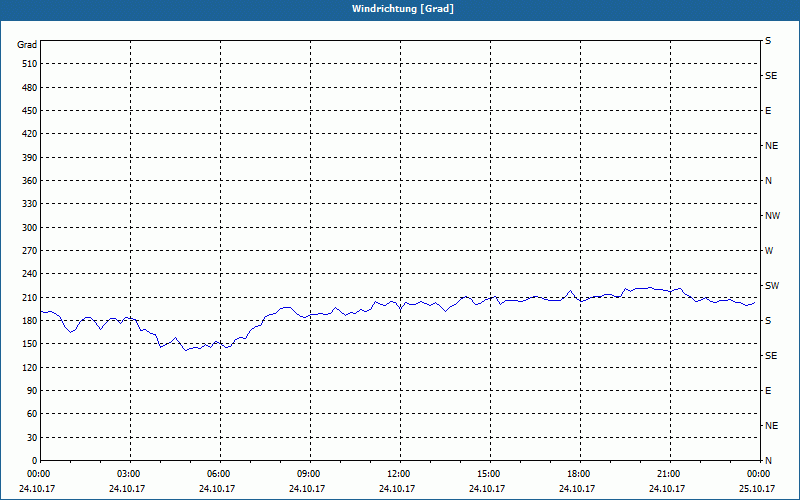Viewport: 800px width, 500px height.
Task: Click the '24.10.17' date below 12:00
Action: (x=397, y=489)
